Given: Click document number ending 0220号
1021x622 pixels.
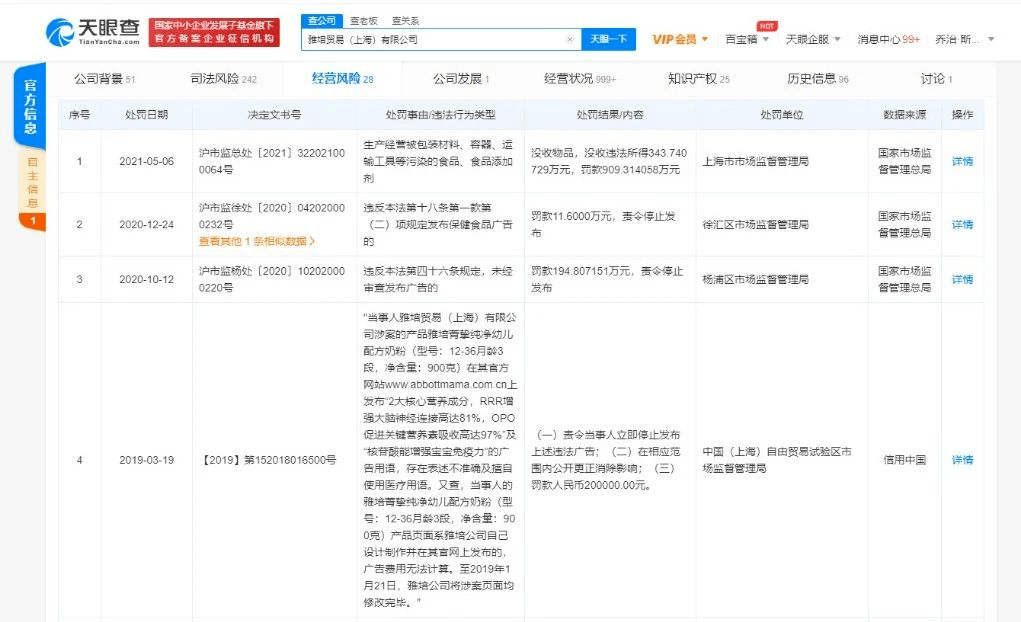Looking at the screenshot, I should (272, 279).
